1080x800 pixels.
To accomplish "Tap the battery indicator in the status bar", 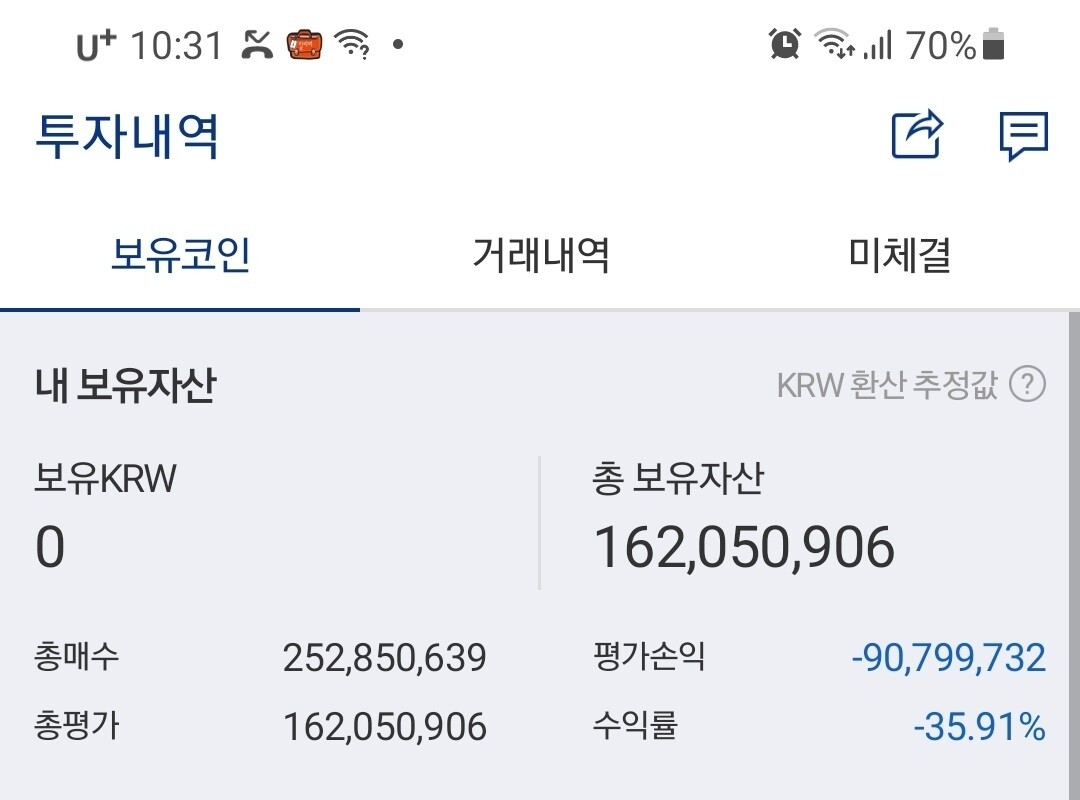I will click(991, 44).
